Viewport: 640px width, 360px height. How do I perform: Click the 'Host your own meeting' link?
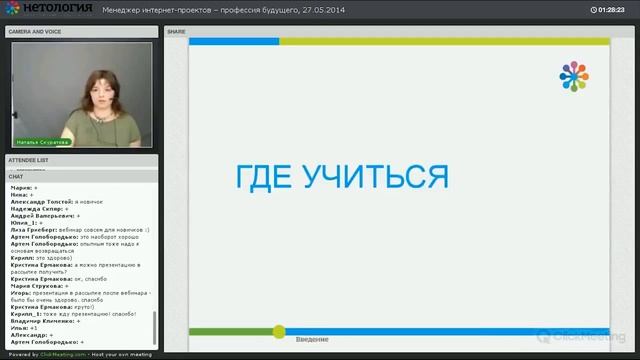pyautogui.click(x=122, y=355)
